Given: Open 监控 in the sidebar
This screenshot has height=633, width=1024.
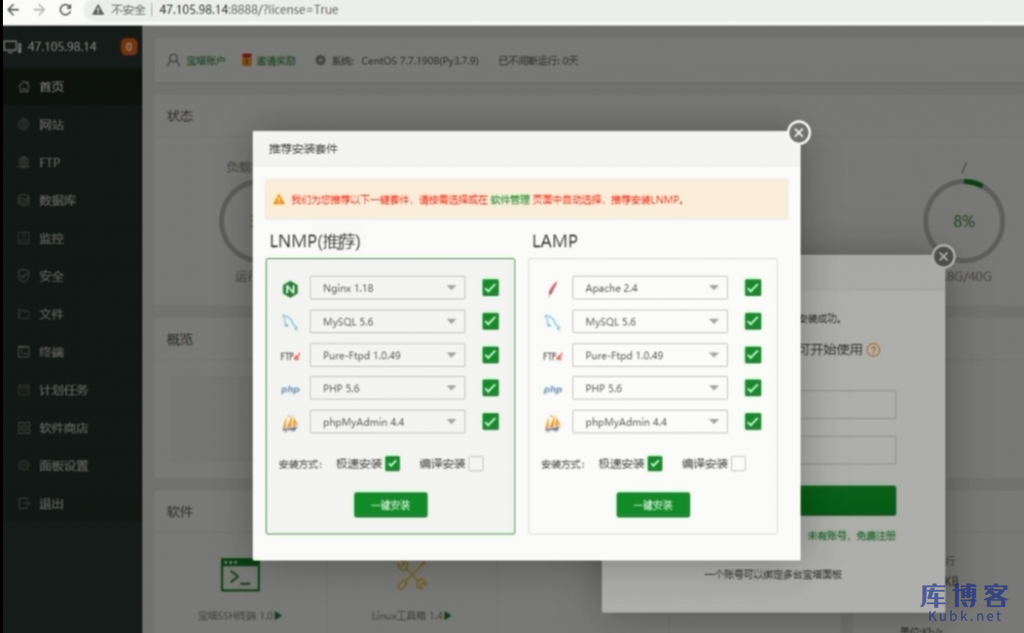Looking at the screenshot, I should click(x=71, y=238).
